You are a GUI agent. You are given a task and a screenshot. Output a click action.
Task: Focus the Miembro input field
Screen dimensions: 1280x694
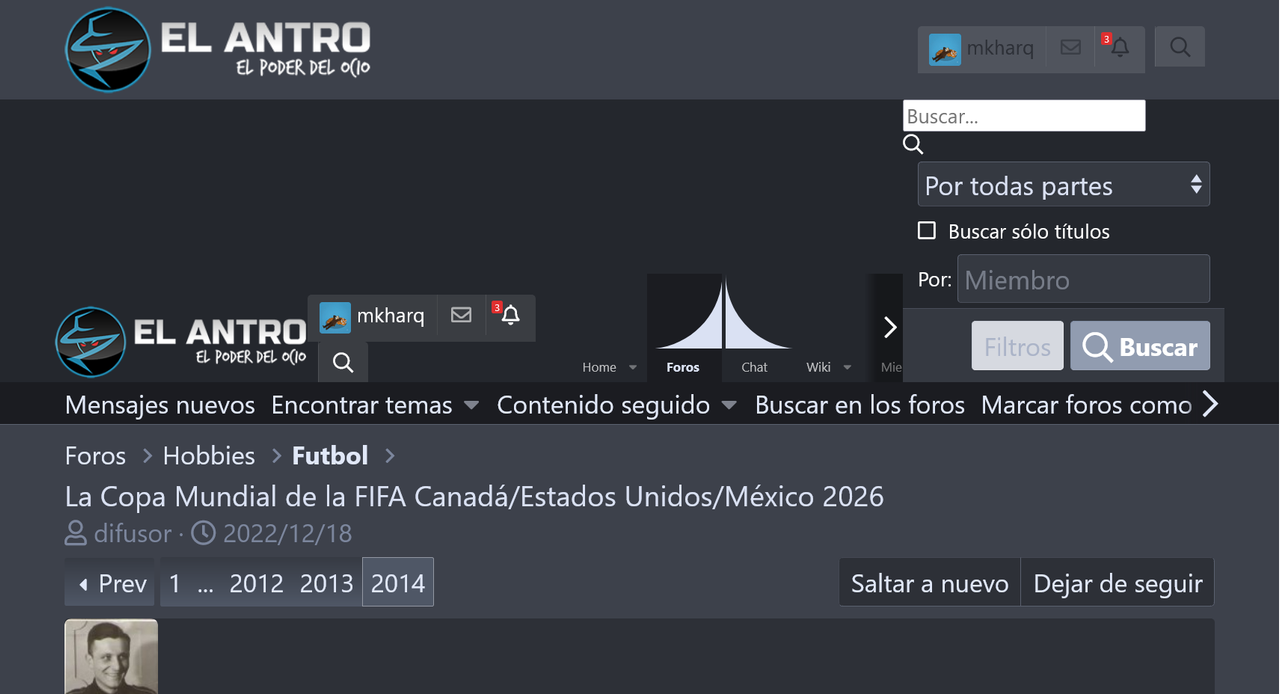tap(1083, 279)
